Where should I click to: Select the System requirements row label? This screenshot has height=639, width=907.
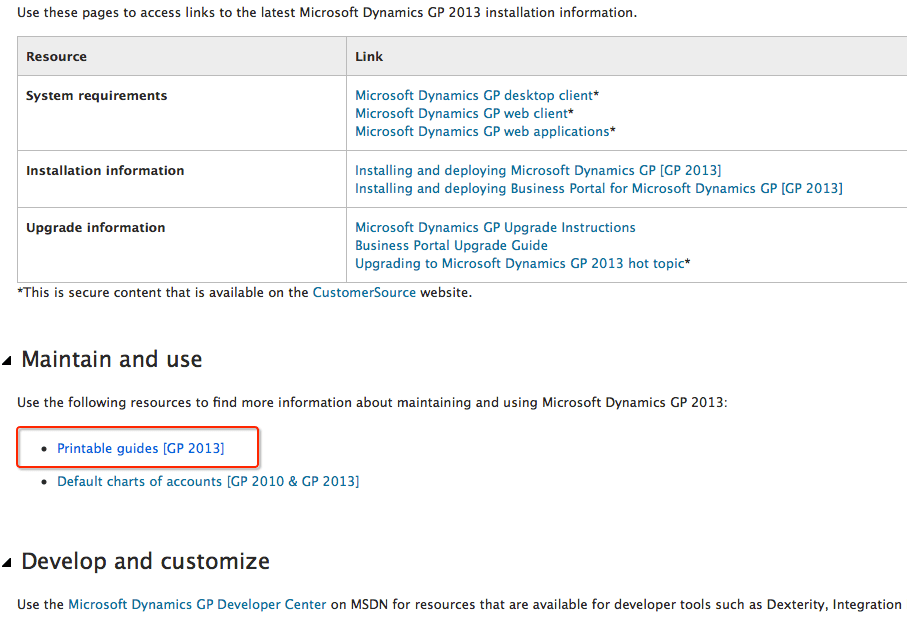click(96, 96)
